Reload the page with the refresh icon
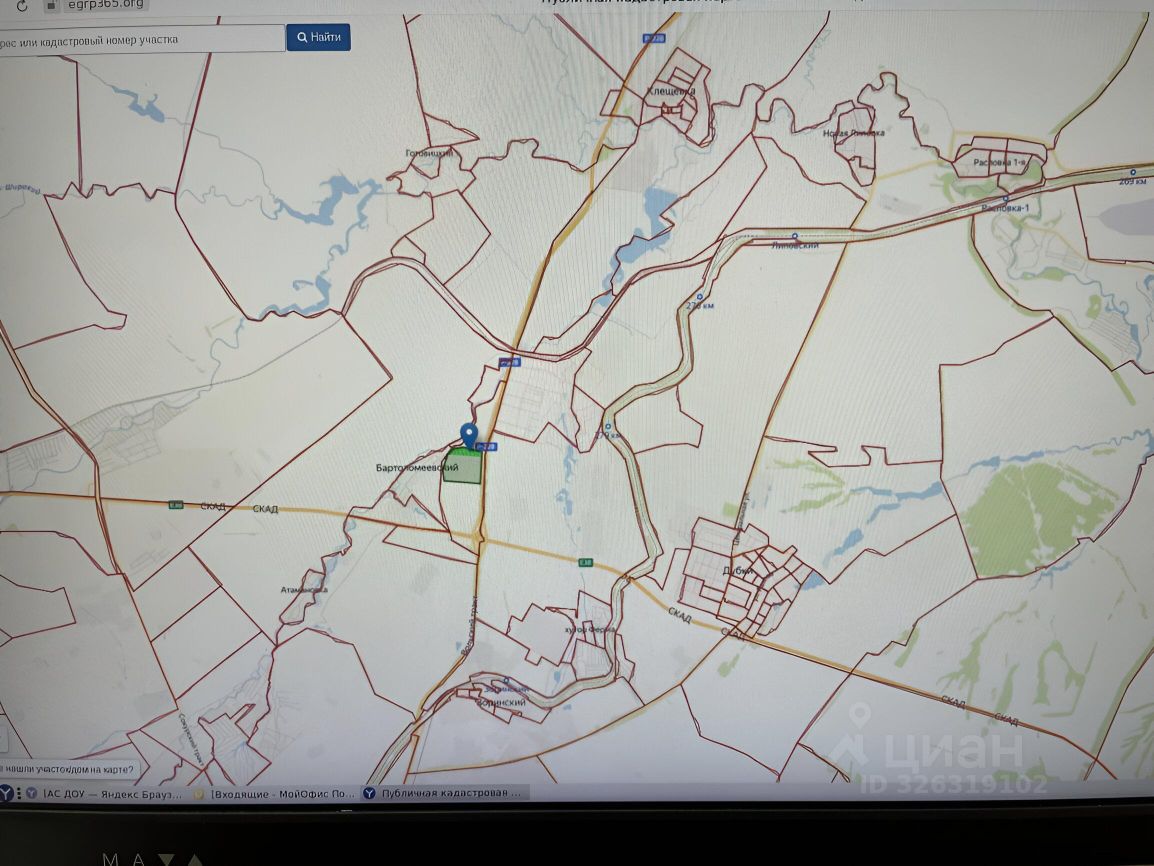1154x866 pixels. point(22,6)
